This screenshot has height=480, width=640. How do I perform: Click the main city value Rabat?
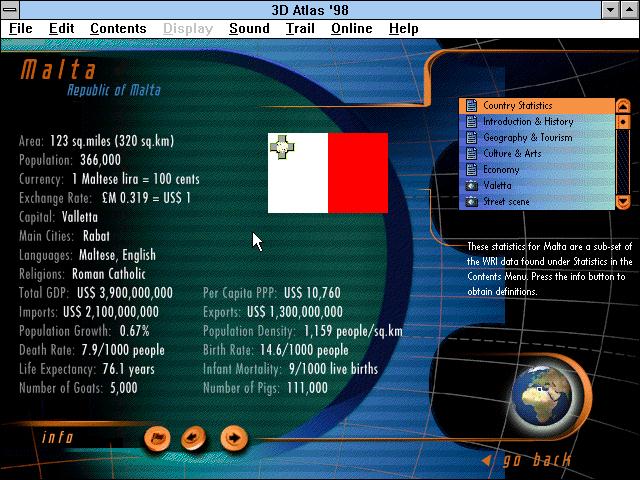pos(96,236)
